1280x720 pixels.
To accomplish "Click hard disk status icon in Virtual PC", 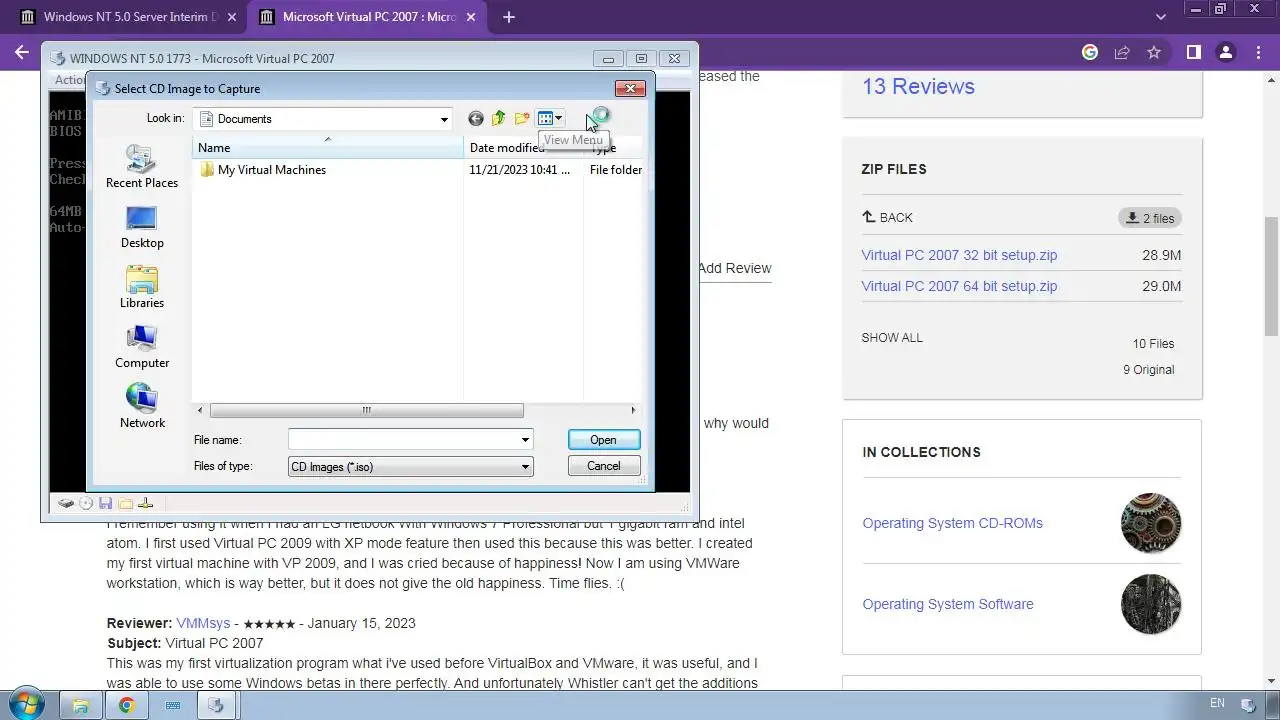I will pyautogui.click(x=66, y=504).
